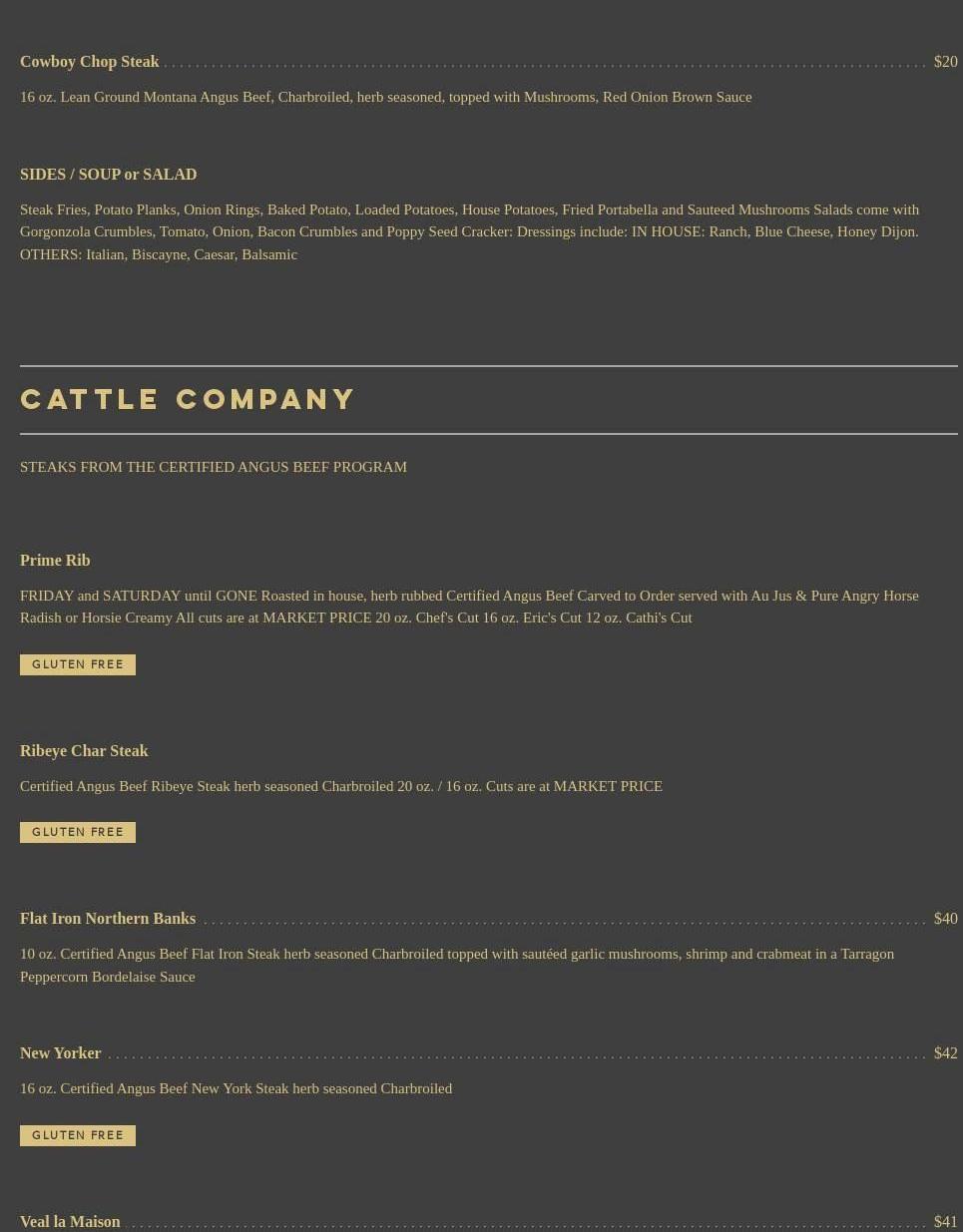963x1232 pixels.
Task: Click the sides and salad dressings description
Action: (469, 231)
